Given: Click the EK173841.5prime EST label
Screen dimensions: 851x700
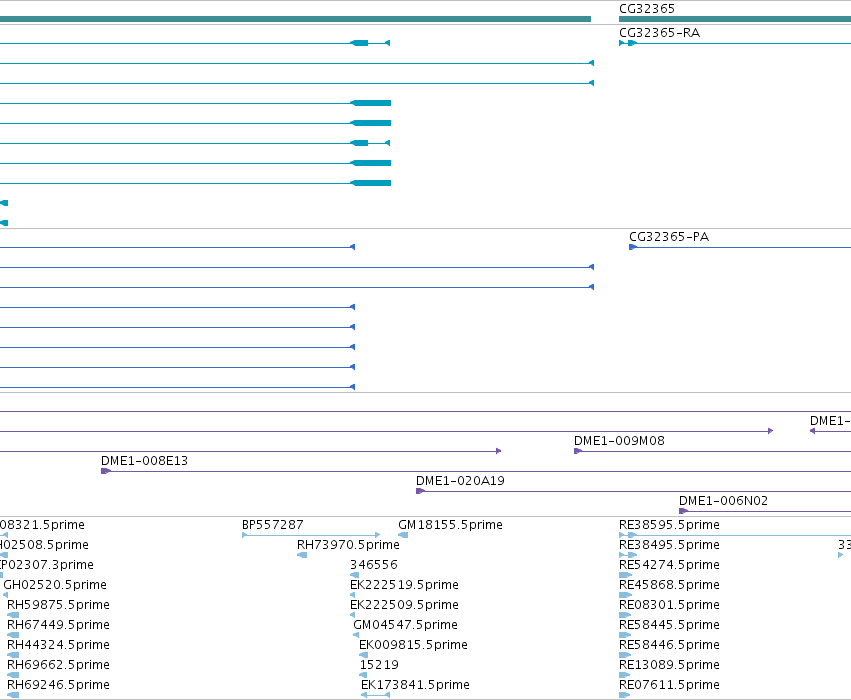Looking at the screenshot, I should (x=415, y=685).
